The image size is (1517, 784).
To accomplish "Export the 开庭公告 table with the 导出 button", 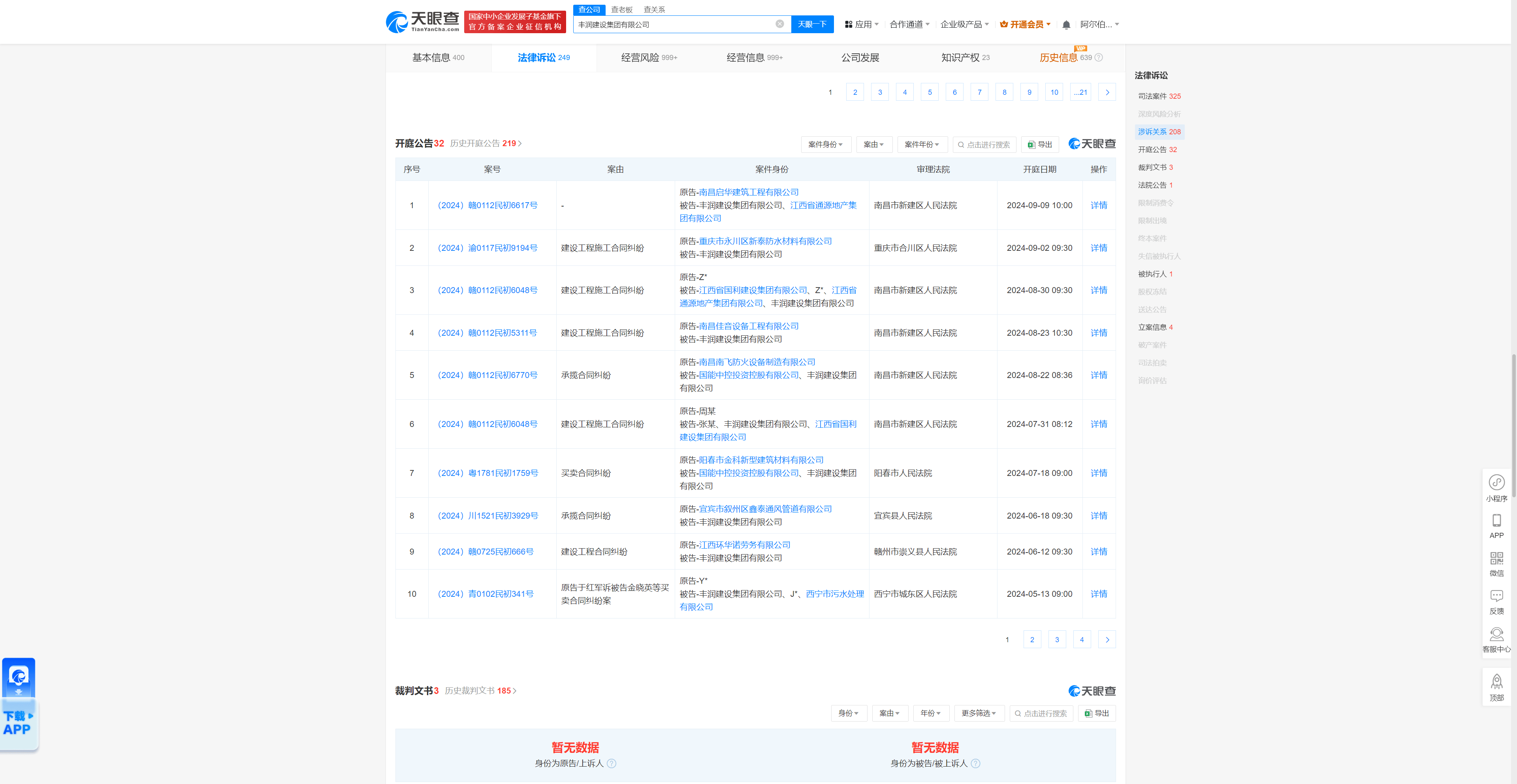I will tap(1040, 145).
